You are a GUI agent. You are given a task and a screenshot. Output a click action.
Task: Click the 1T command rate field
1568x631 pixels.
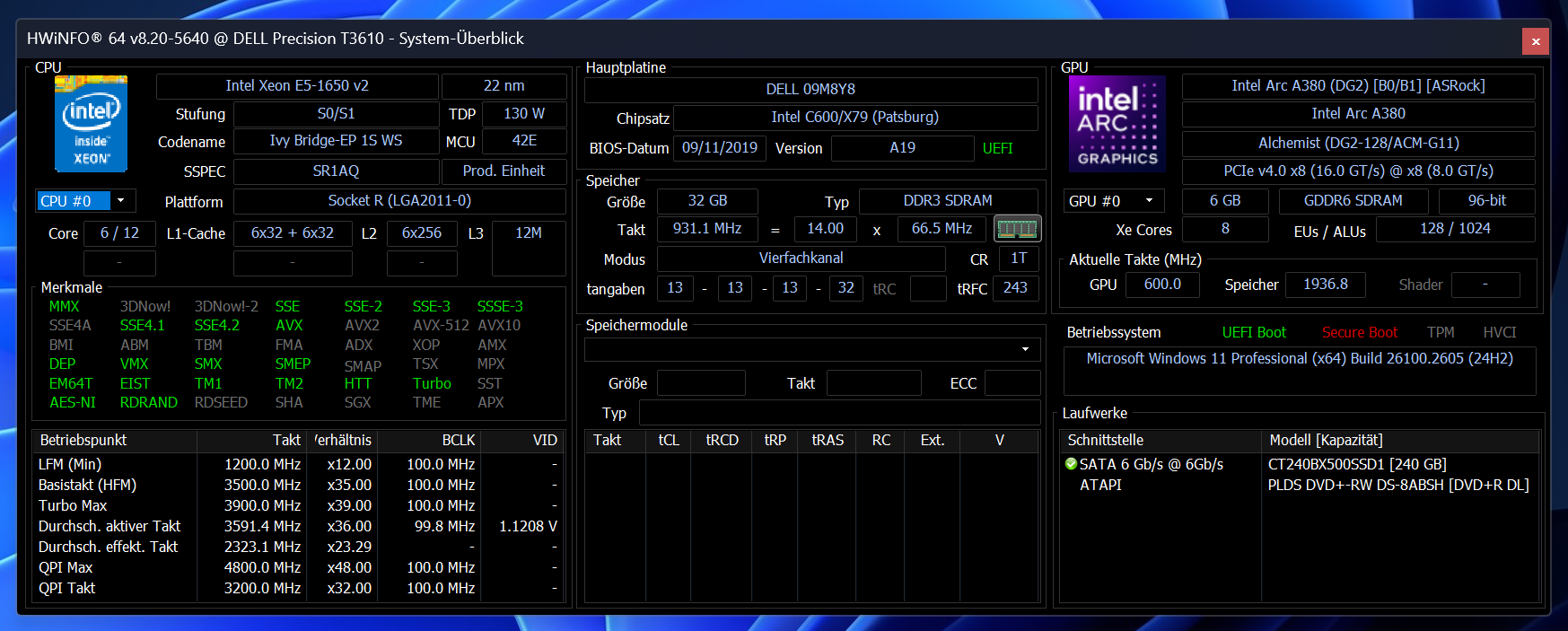tap(1019, 259)
